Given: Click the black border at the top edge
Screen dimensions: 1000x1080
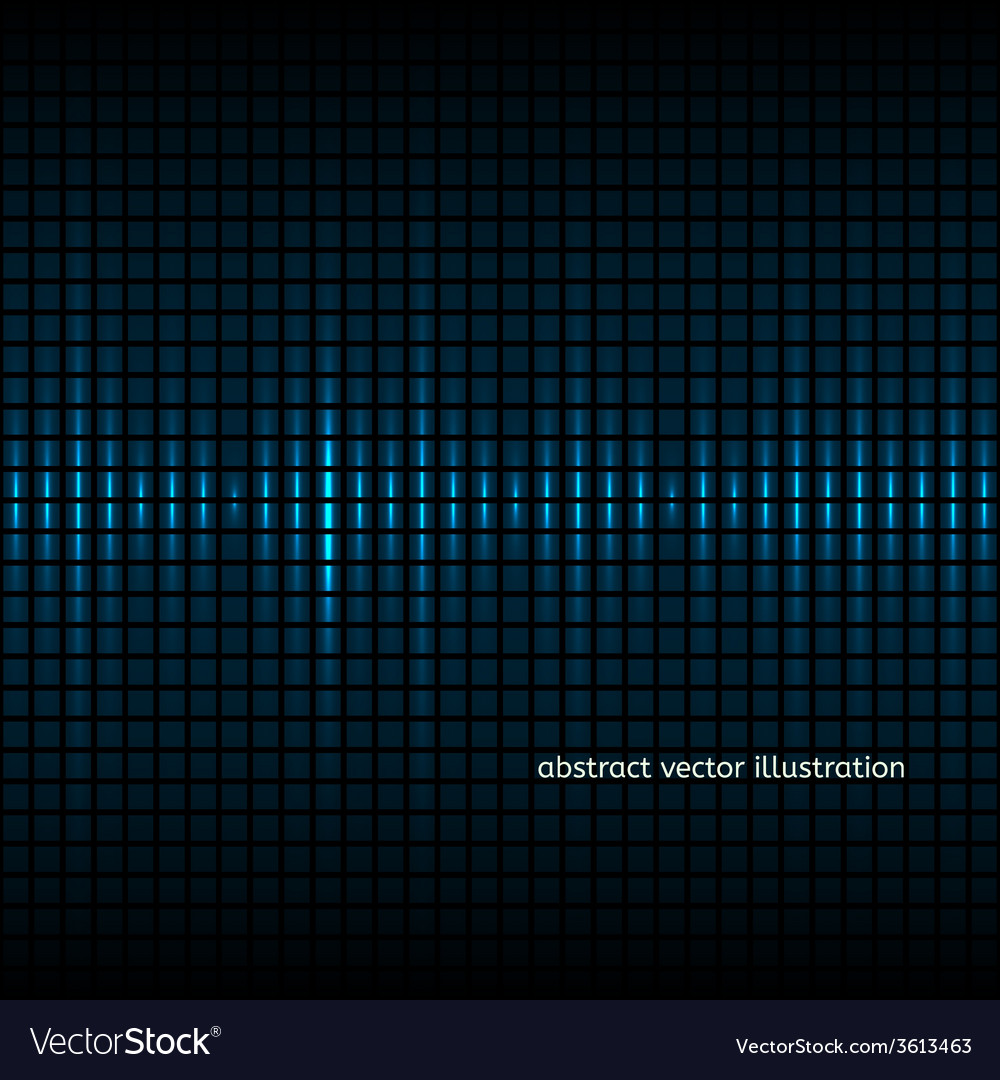Looking at the screenshot, I should 500,3.
